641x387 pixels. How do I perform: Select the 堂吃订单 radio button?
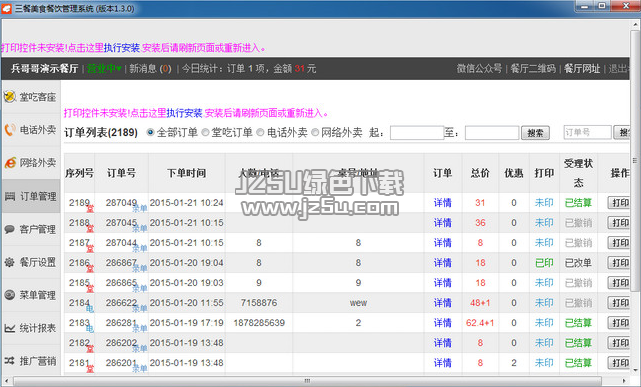click(x=205, y=132)
